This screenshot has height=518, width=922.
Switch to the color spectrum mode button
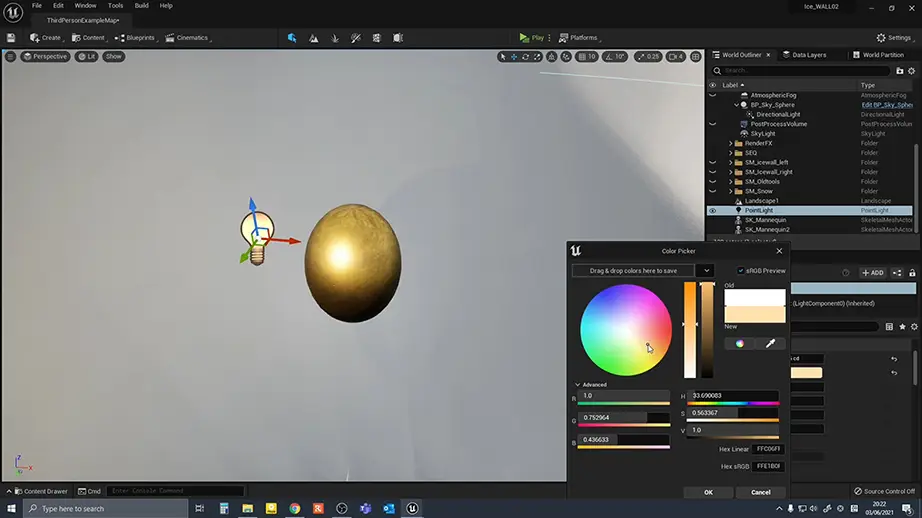click(740, 343)
